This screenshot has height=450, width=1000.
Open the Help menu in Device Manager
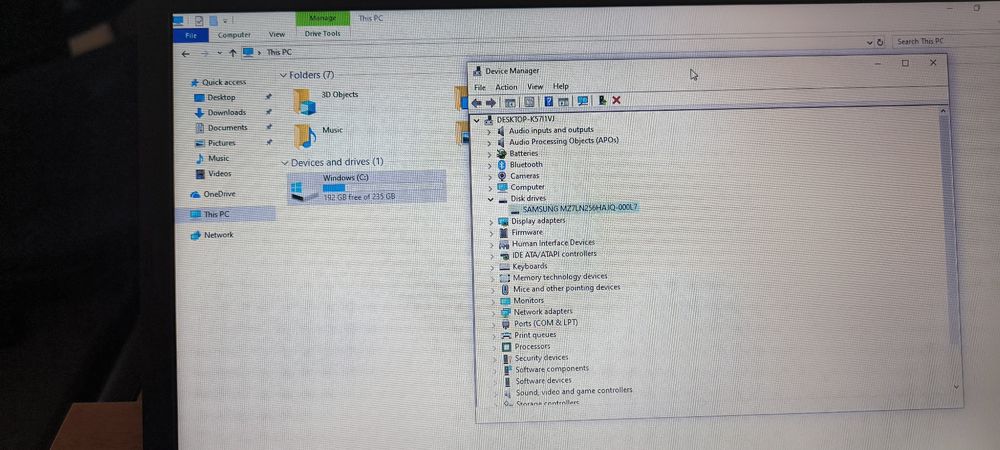561,86
